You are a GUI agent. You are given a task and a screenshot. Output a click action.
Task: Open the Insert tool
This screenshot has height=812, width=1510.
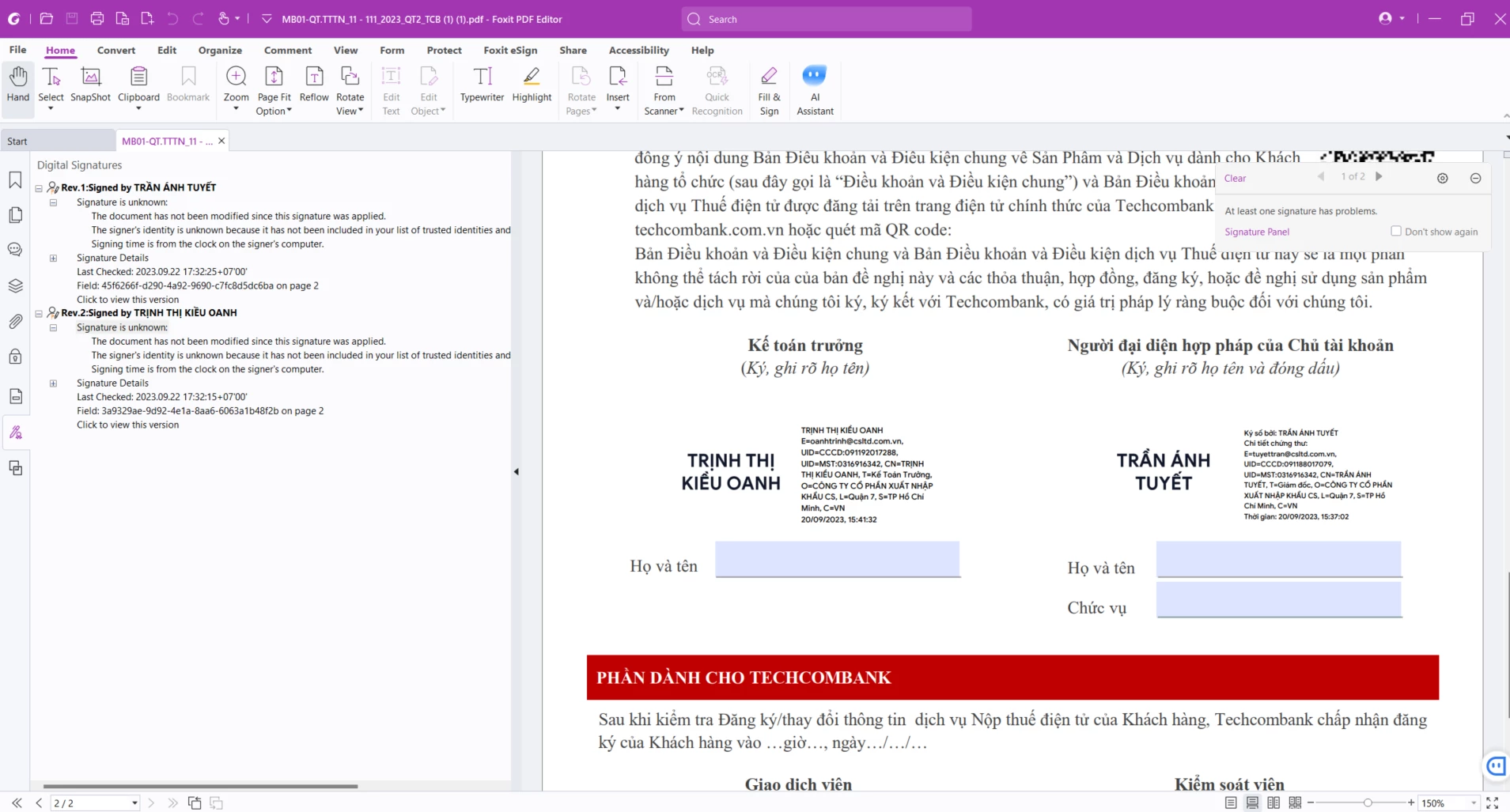click(618, 88)
